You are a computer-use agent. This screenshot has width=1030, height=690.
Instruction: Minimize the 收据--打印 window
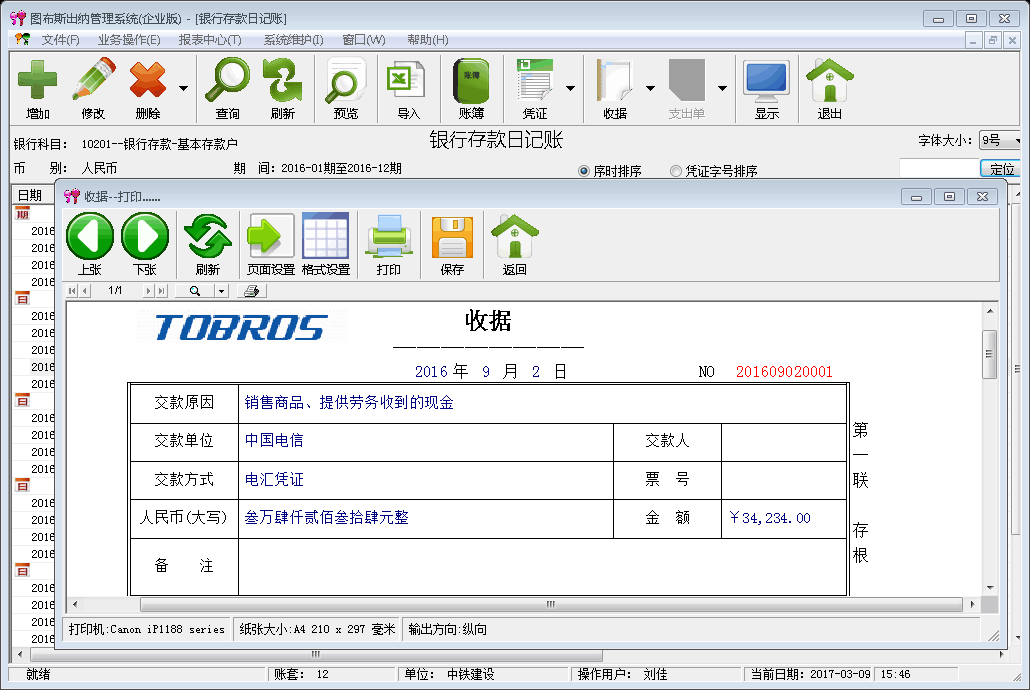pos(916,196)
